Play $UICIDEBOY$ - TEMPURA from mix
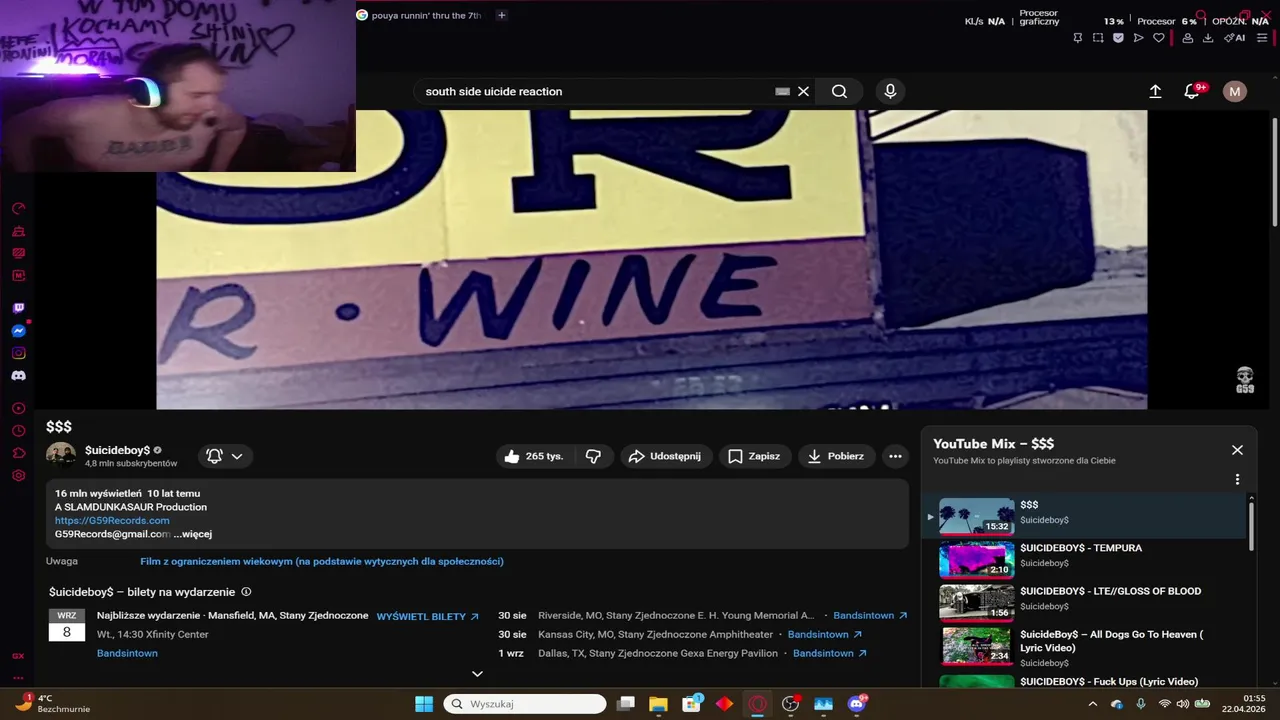The width and height of the screenshot is (1280, 720). point(1086,559)
